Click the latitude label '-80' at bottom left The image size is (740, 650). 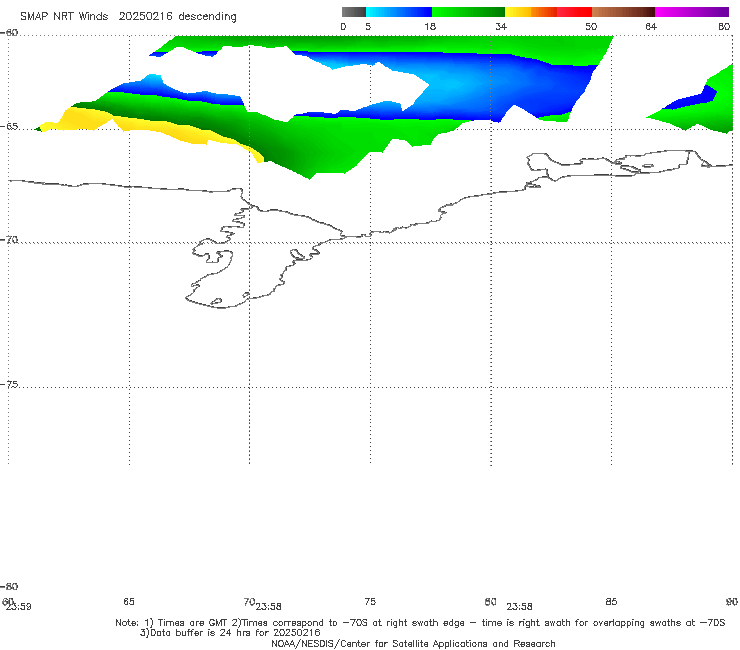pos(9,586)
